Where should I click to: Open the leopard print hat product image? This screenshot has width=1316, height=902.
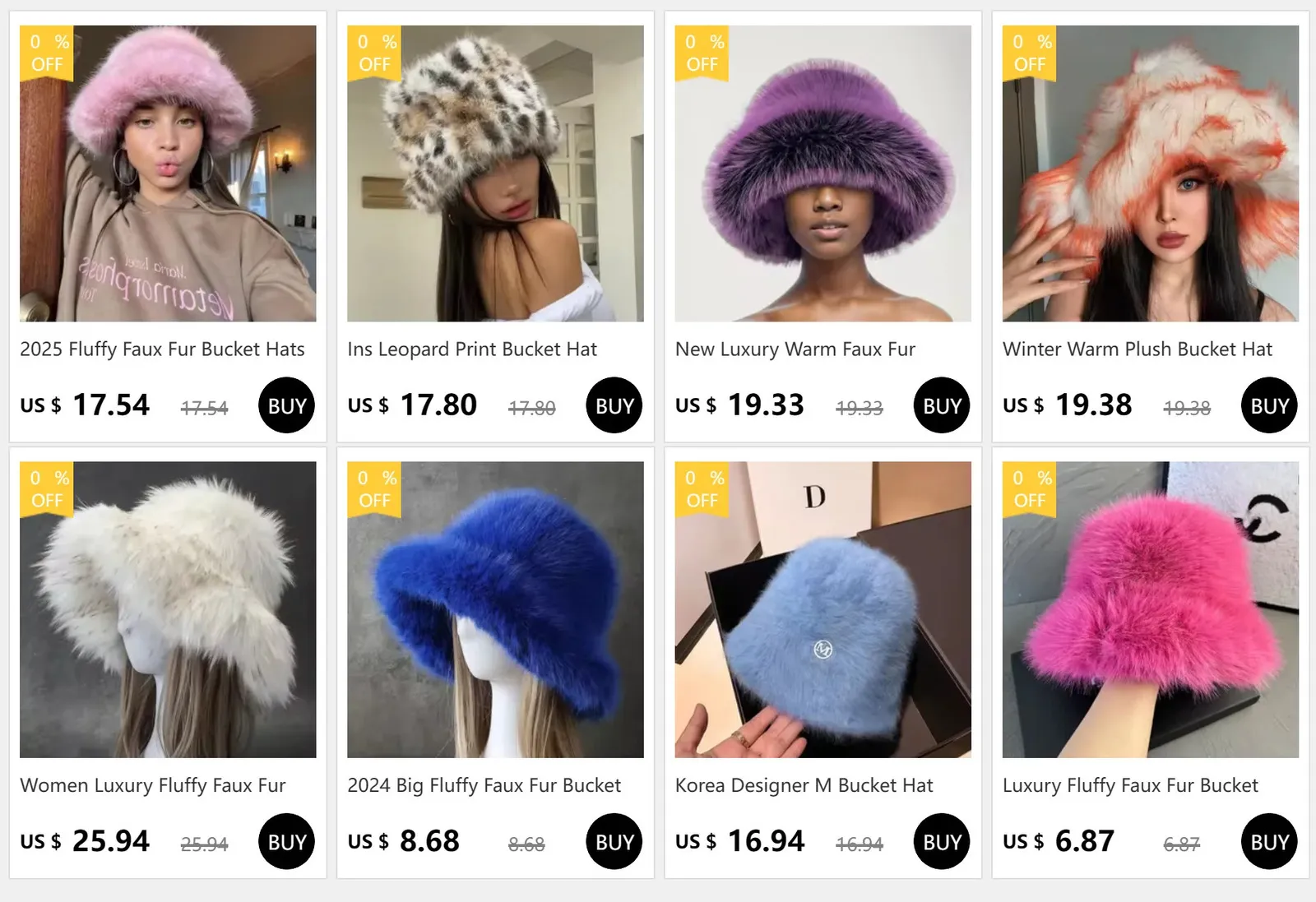pos(495,173)
